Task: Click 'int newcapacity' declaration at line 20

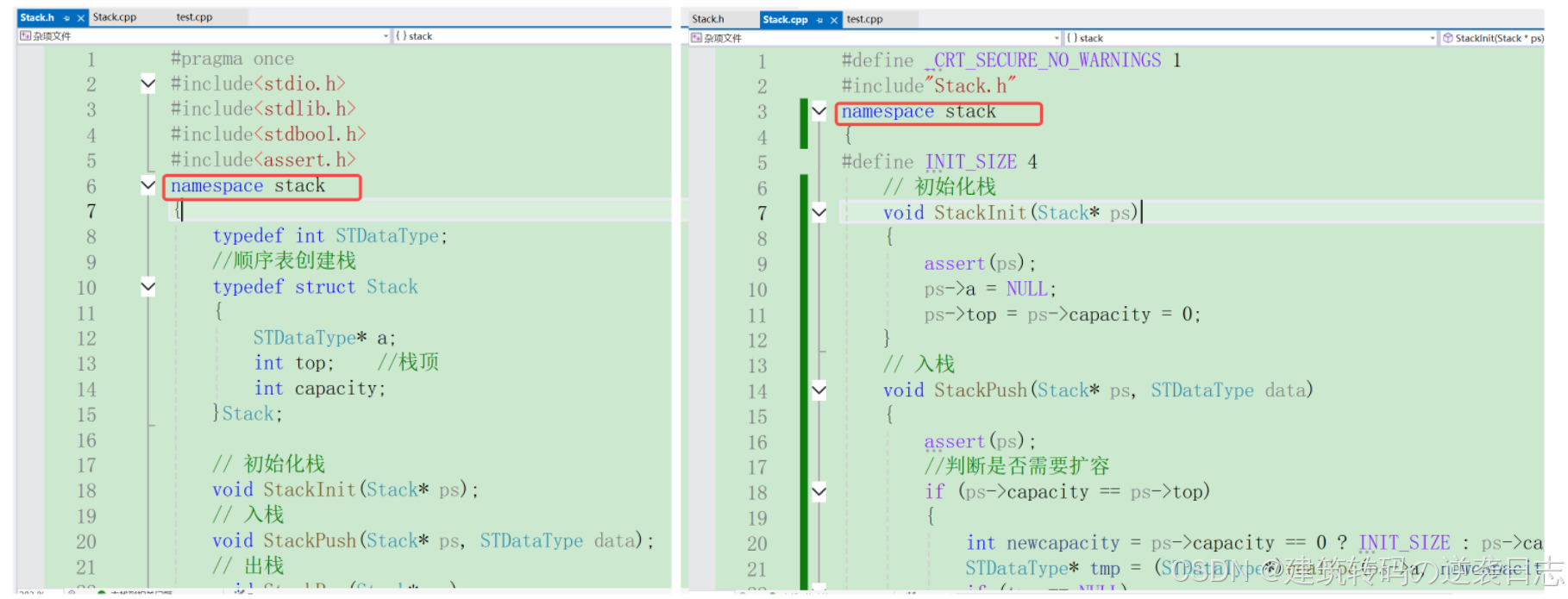Action: 1042,543
